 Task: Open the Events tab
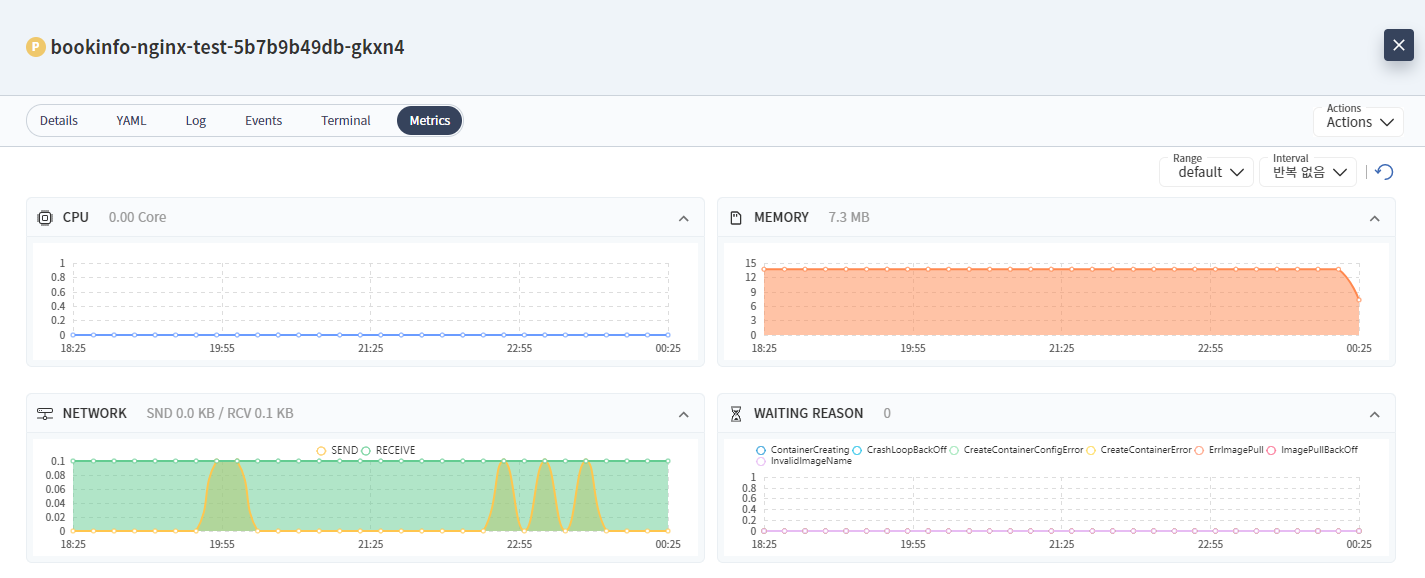coord(264,120)
